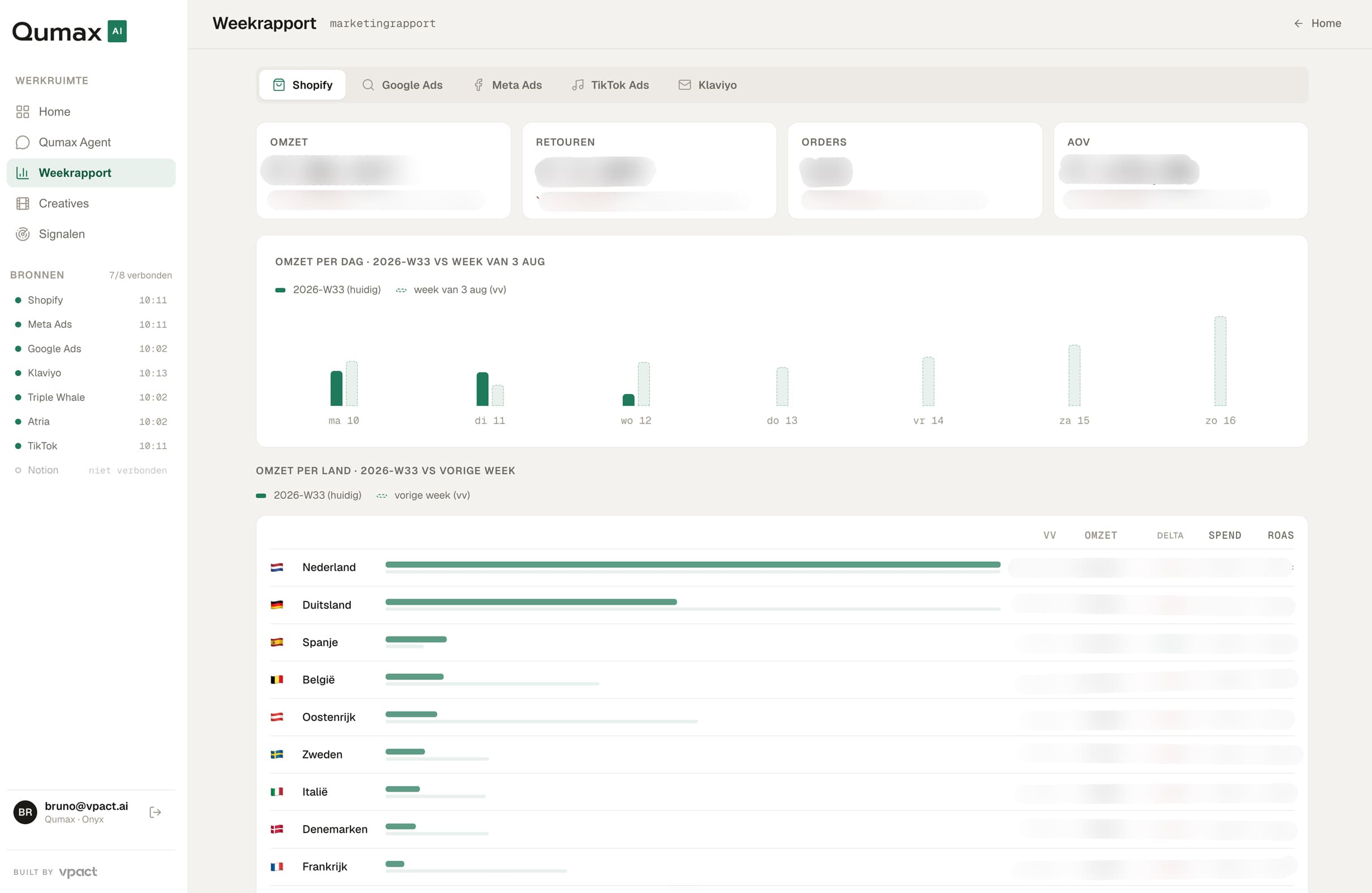Click the Duitsland revenue bar
This screenshot has height=893, width=1372.
pos(531,603)
